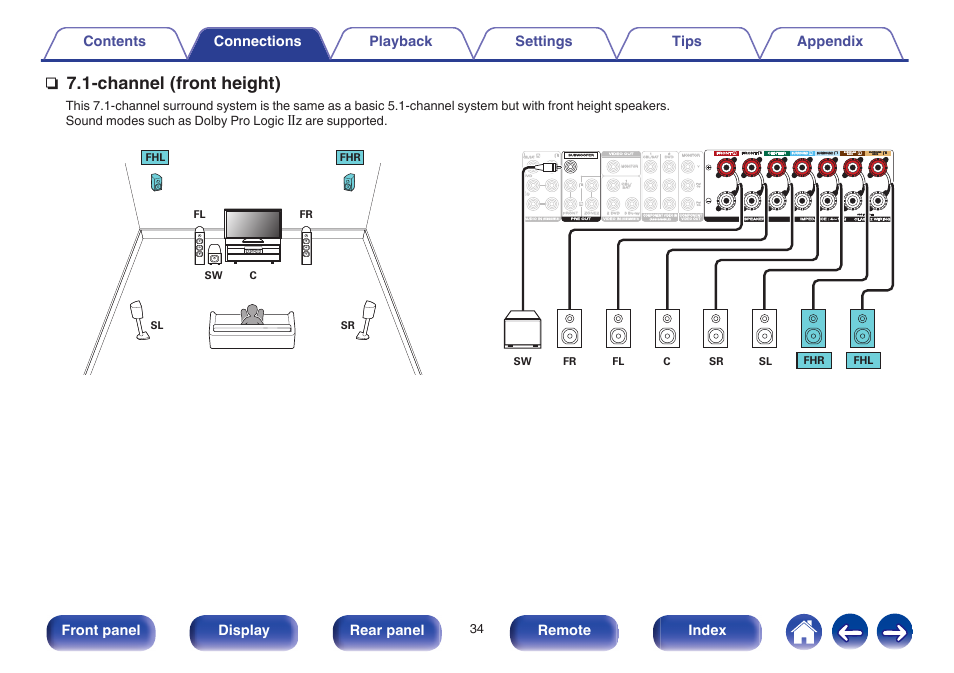Screen dimensions: 954x673
Task: Open the Index page
Action: pos(707,631)
